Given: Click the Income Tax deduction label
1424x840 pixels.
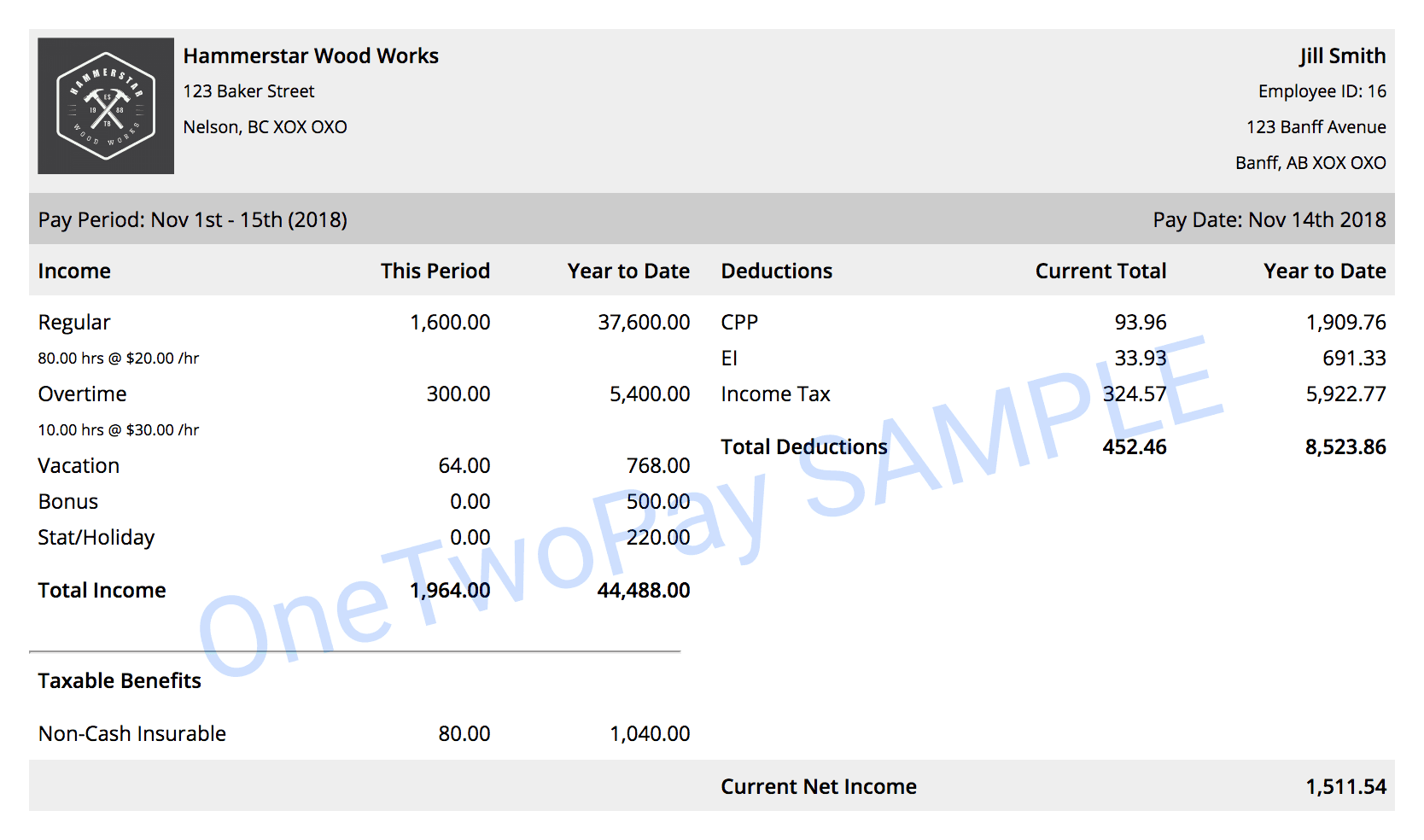Looking at the screenshot, I should 775,394.
